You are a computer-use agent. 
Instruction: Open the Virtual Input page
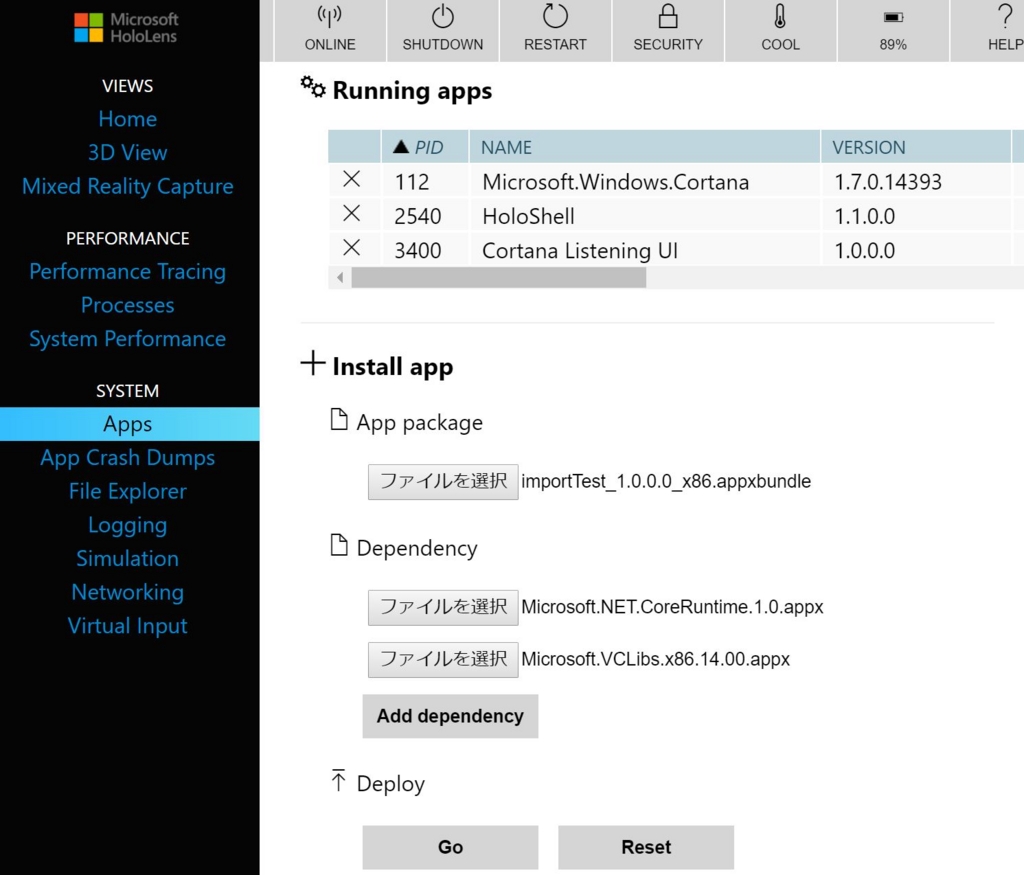(128, 626)
